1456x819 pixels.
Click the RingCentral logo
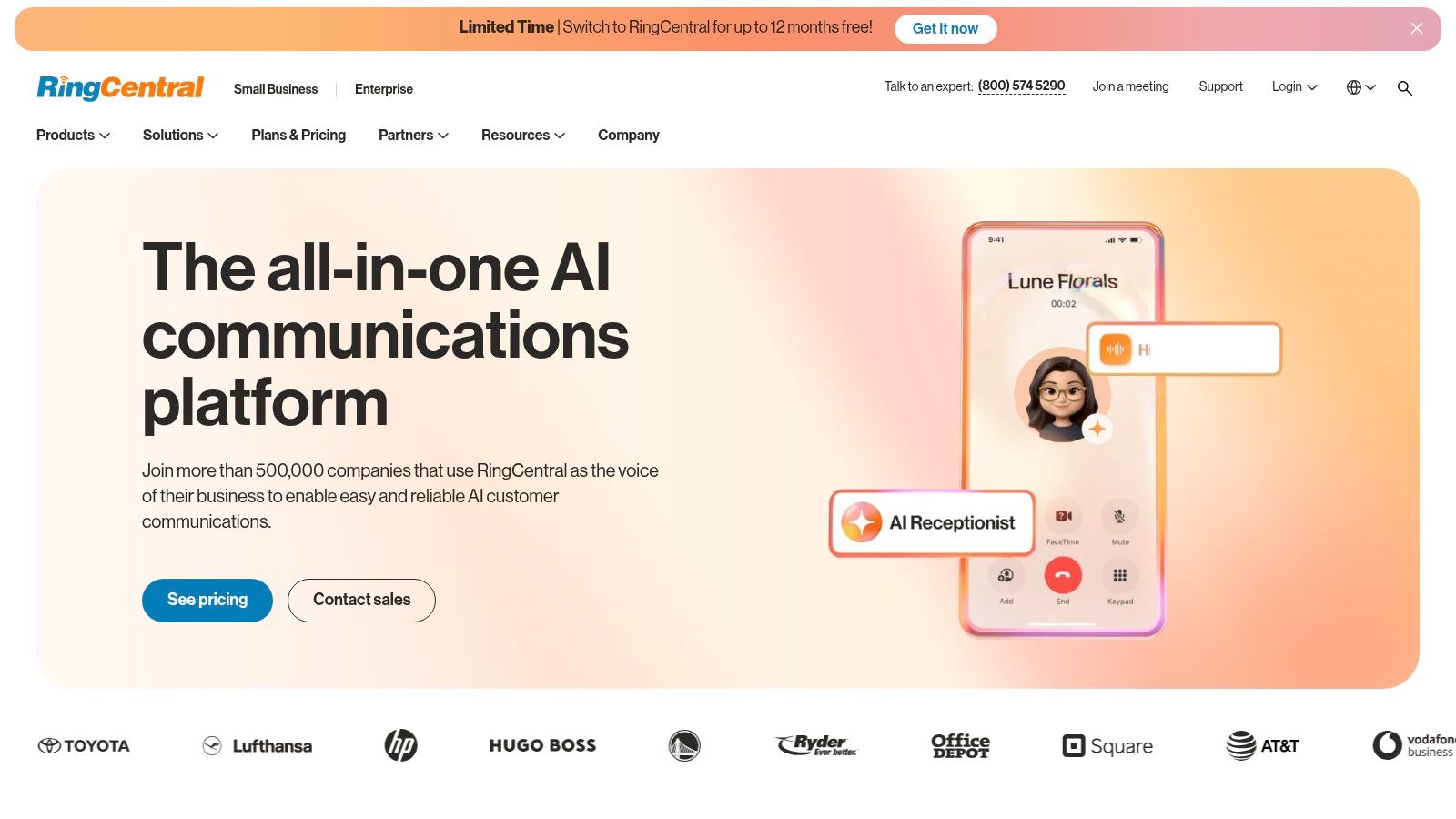point(120,87)
